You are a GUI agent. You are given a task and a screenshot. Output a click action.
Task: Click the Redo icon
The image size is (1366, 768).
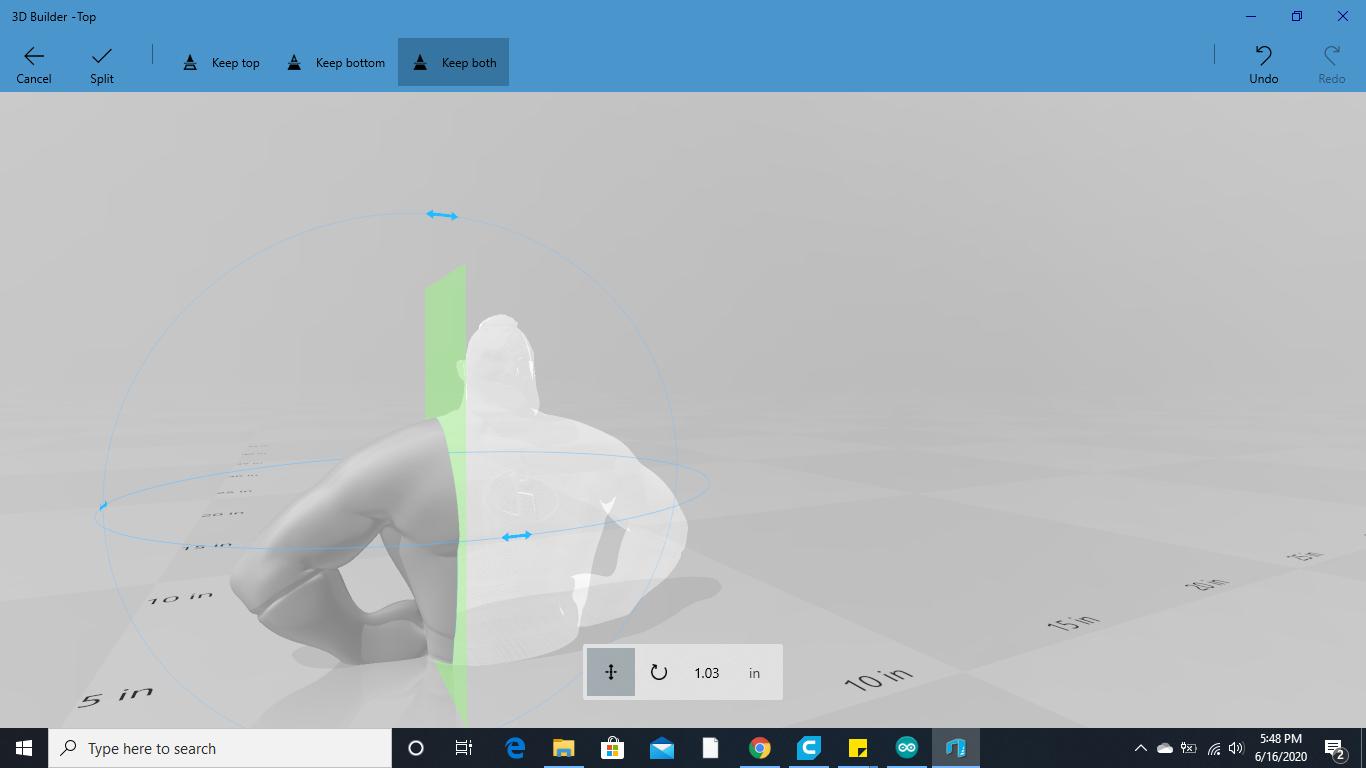1330,62
